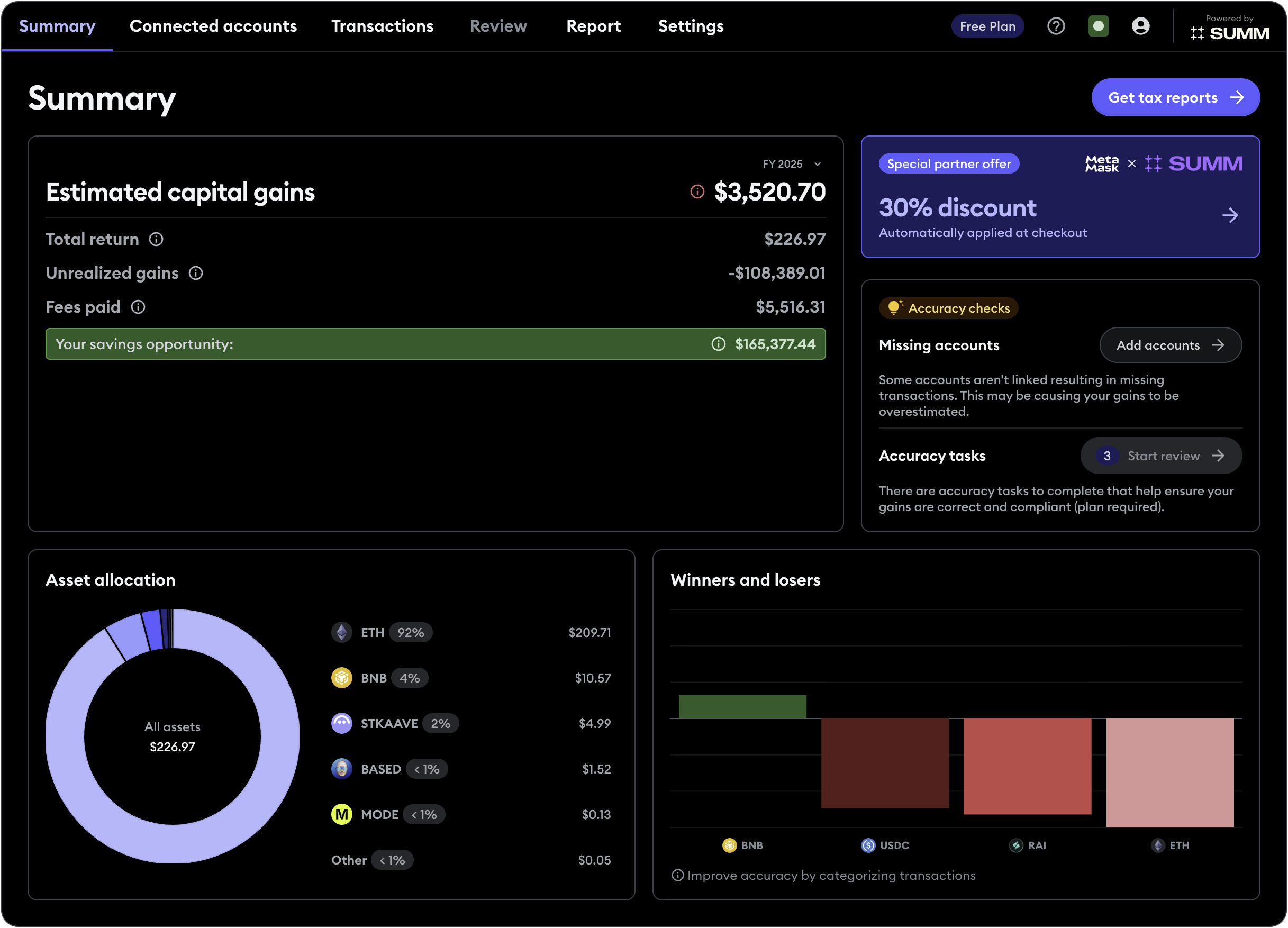The height and width of the screenshot is (928, 1288).
Task: Click the Add accounts button
Action: [1171, 345]
